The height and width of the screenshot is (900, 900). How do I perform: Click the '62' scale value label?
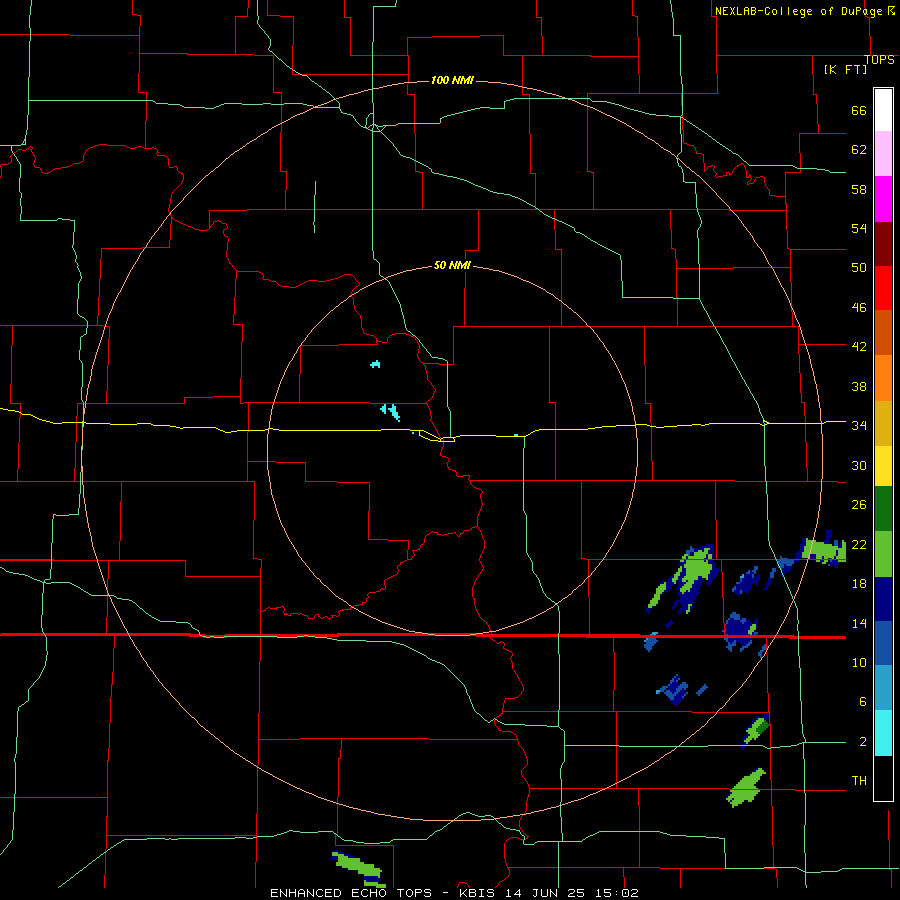tap(859, 150)
